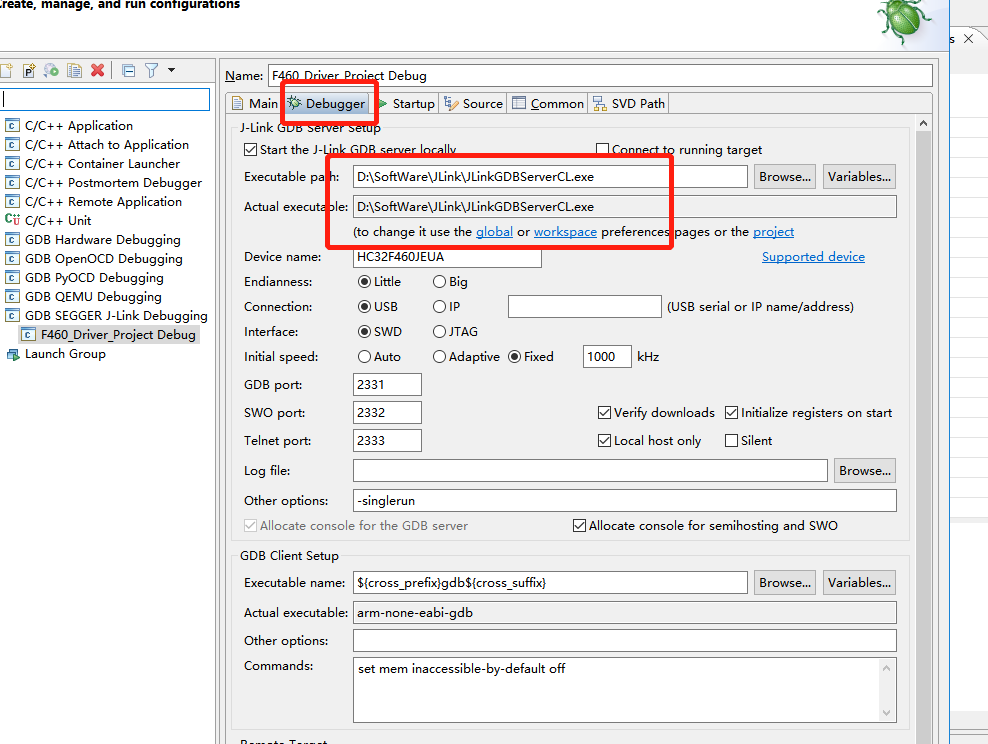Open the filter options dropdown arrow
Viewport: 988px width, 744px height.
click(x=173, y=70)
